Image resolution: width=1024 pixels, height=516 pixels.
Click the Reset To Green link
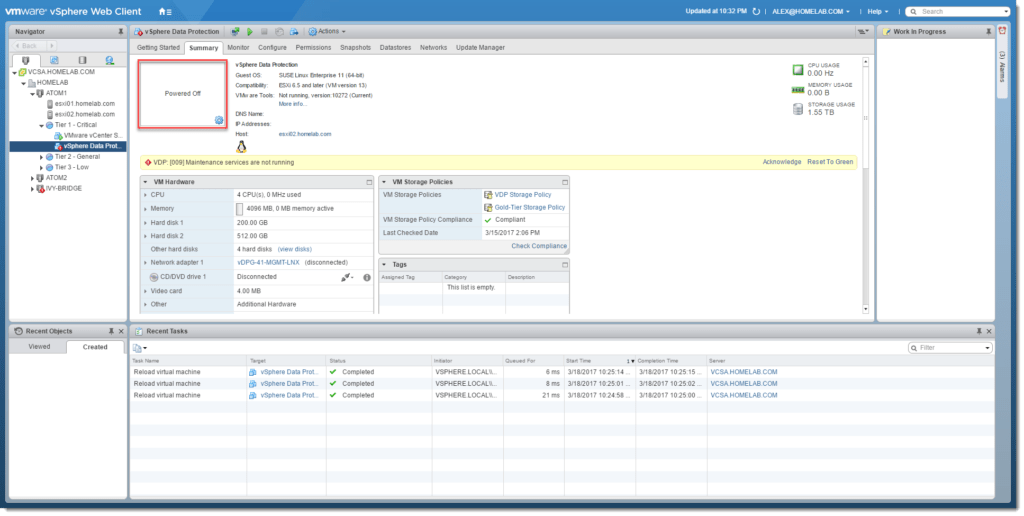tap(830, 162)
